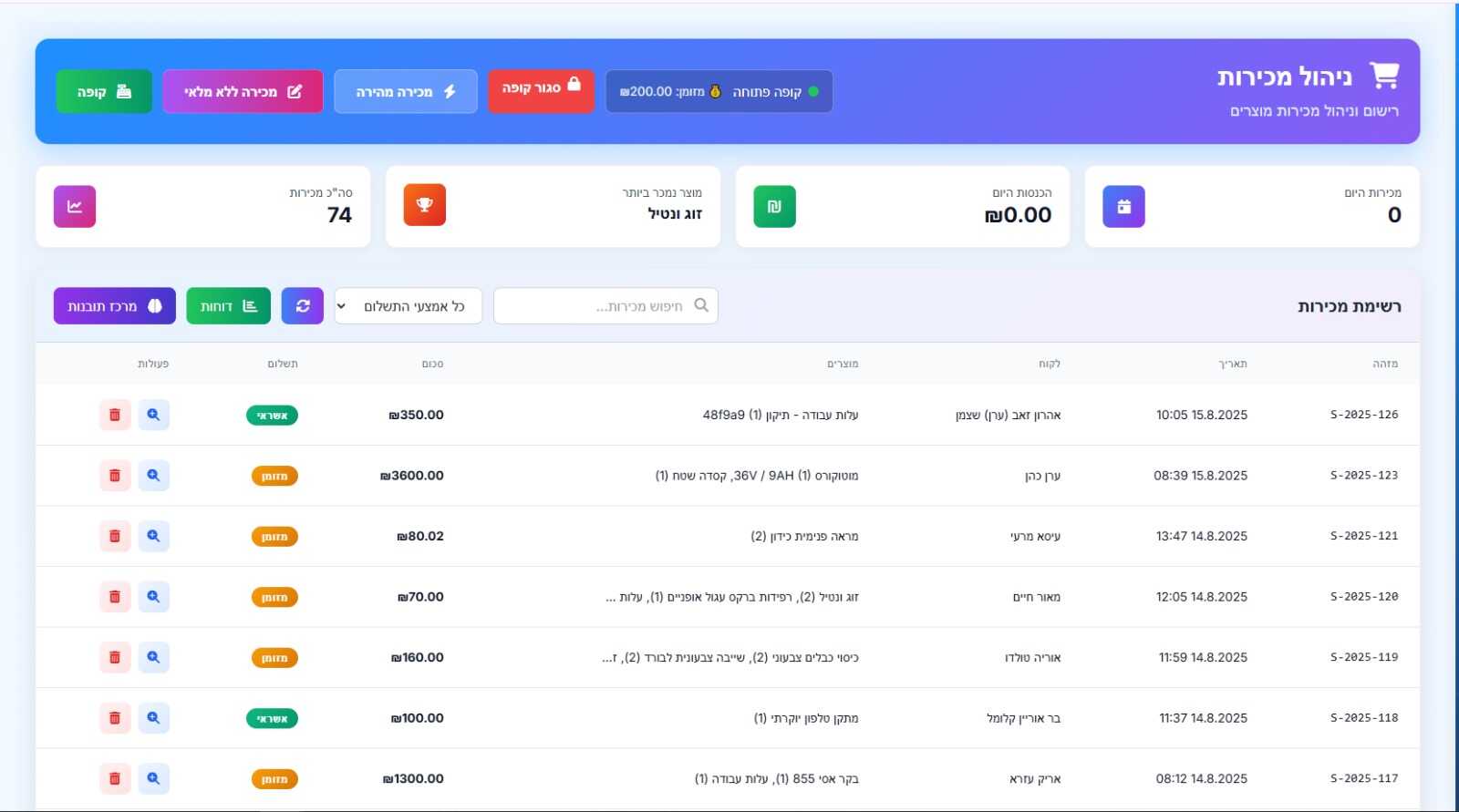This screenshot has width=1459, height=812.
Task: Open מכירה ללא מלאי sale button
Action: 243,92
